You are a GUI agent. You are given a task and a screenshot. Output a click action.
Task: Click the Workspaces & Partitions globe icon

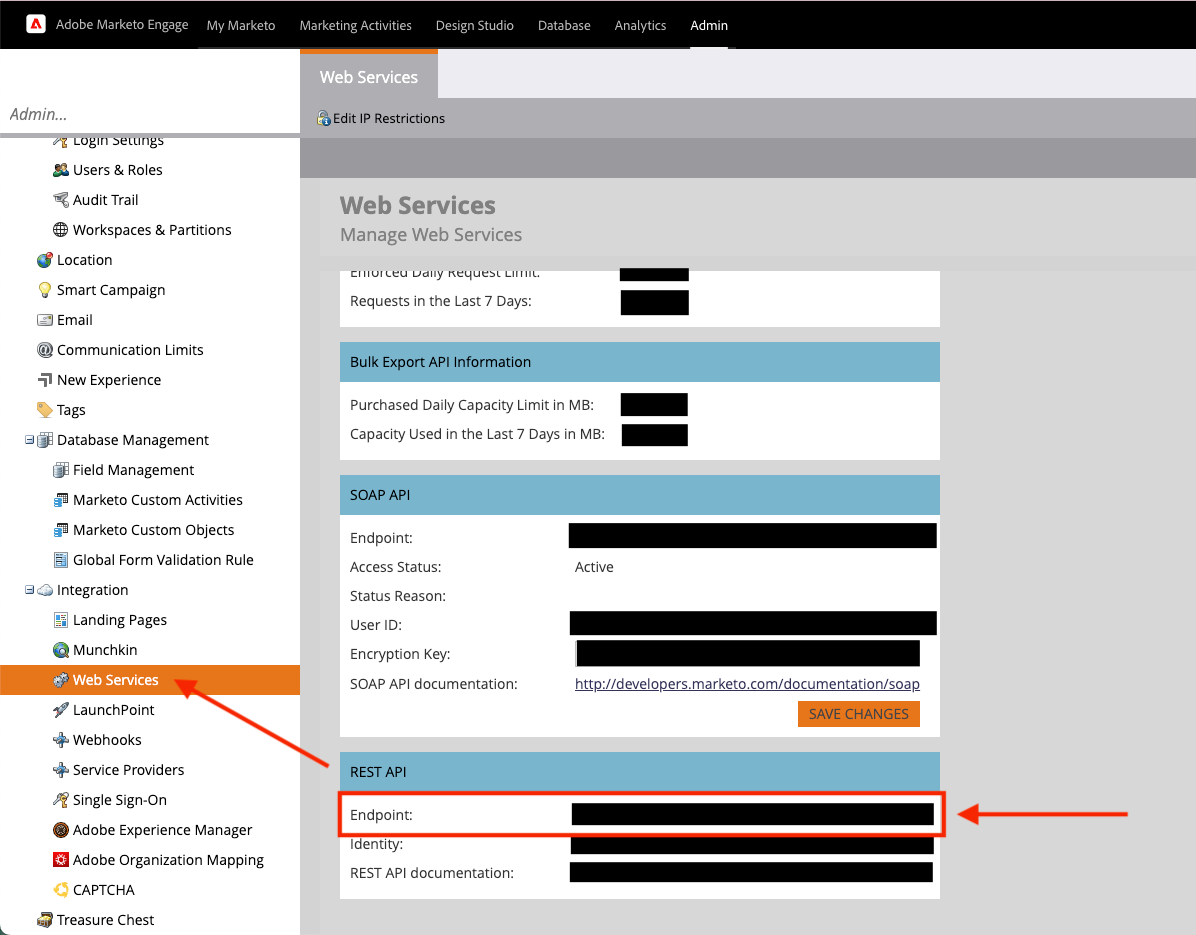[61, 230]
